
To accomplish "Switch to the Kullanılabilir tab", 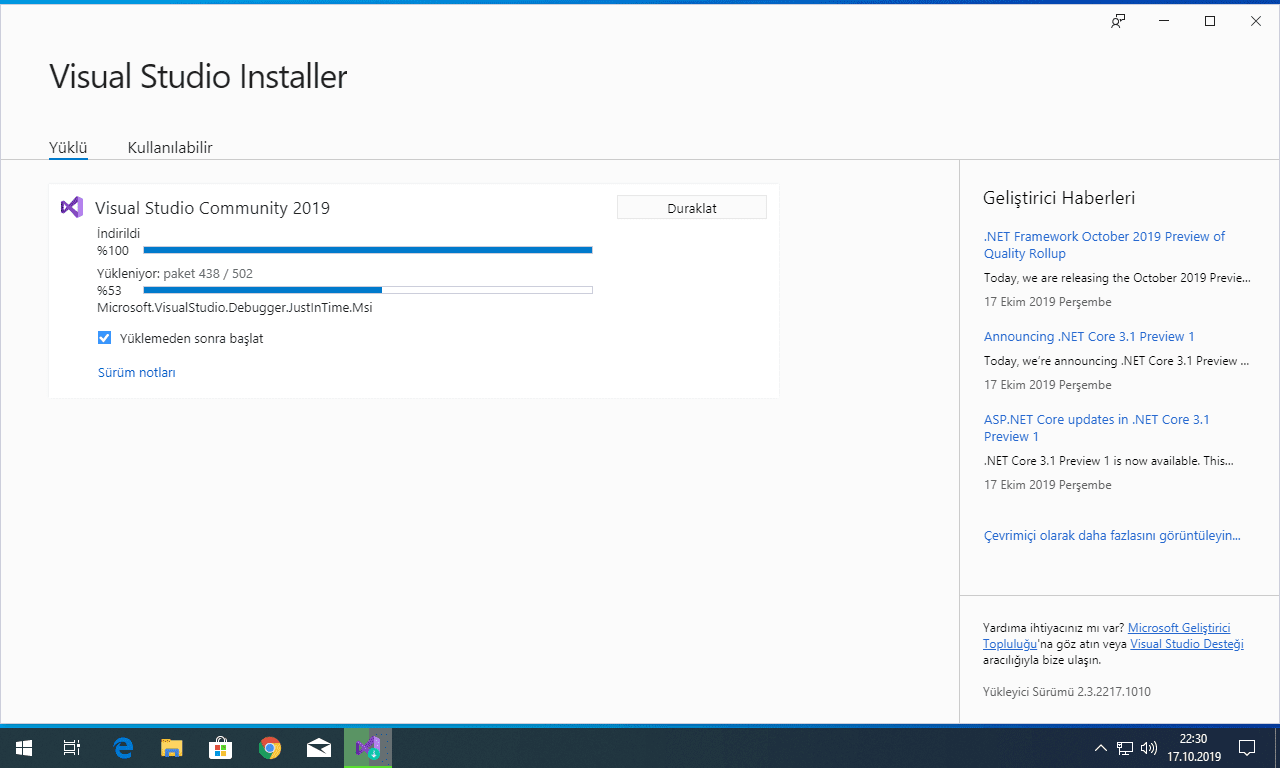I will 170,148.
